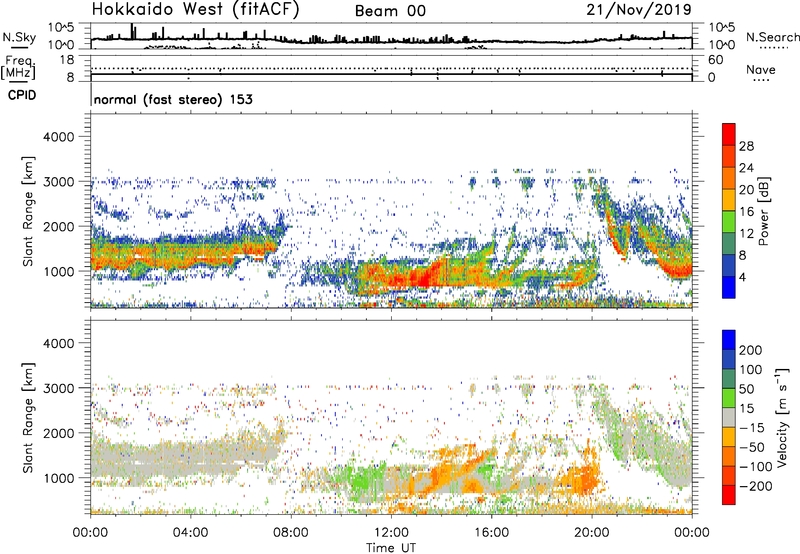Click the 'Nave' legend label

760,69
